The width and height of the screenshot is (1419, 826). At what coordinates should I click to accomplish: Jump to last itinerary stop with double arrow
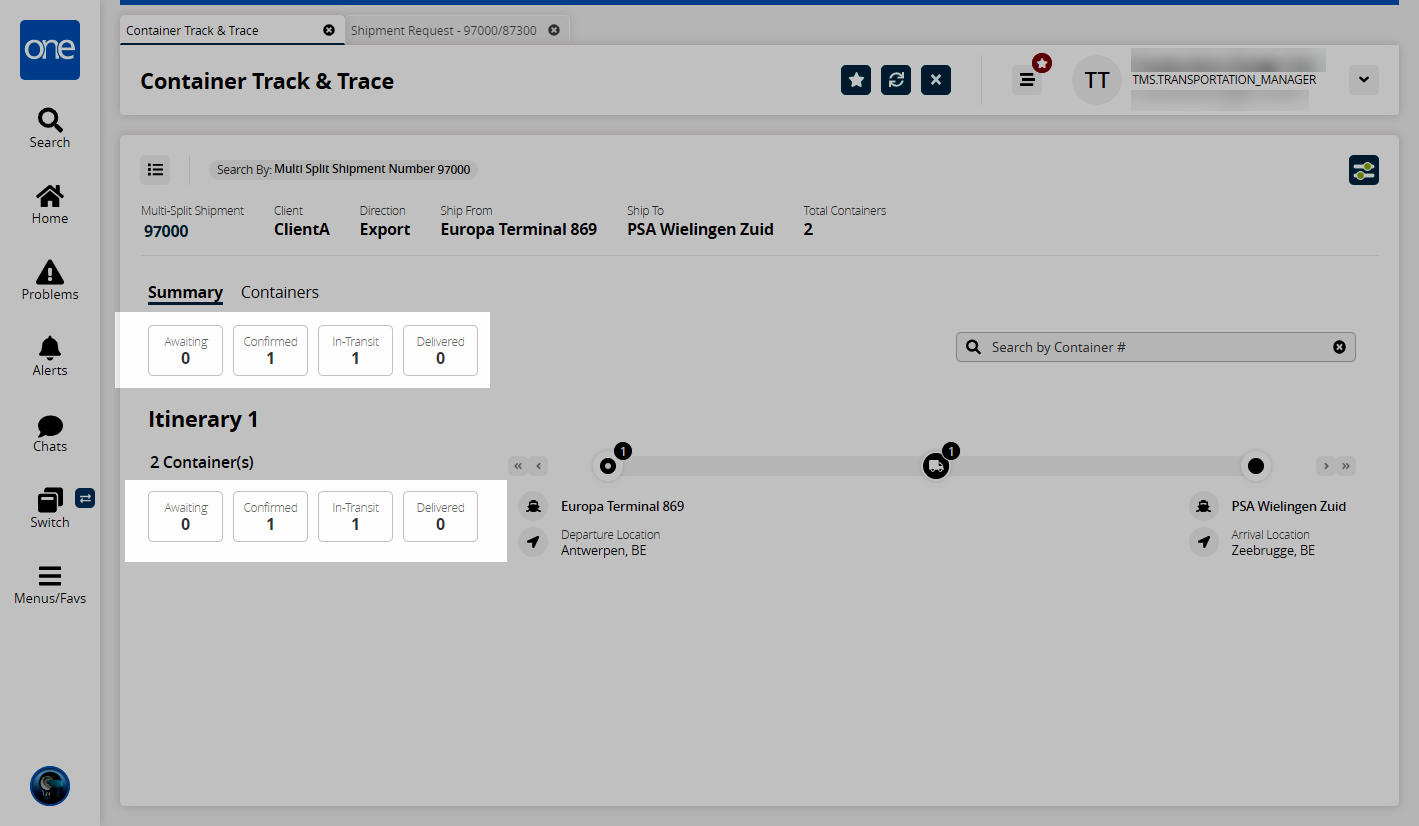(1346, 466)
